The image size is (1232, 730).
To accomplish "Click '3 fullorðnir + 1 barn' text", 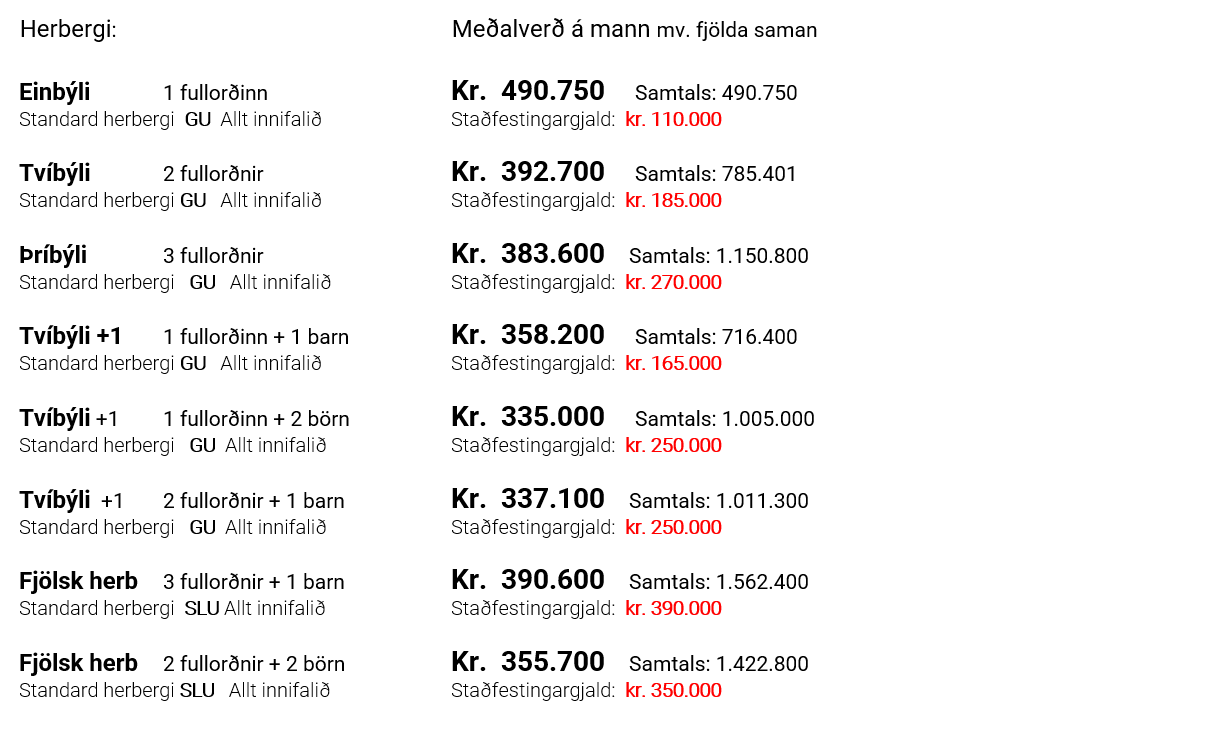I will coord(254,582).
